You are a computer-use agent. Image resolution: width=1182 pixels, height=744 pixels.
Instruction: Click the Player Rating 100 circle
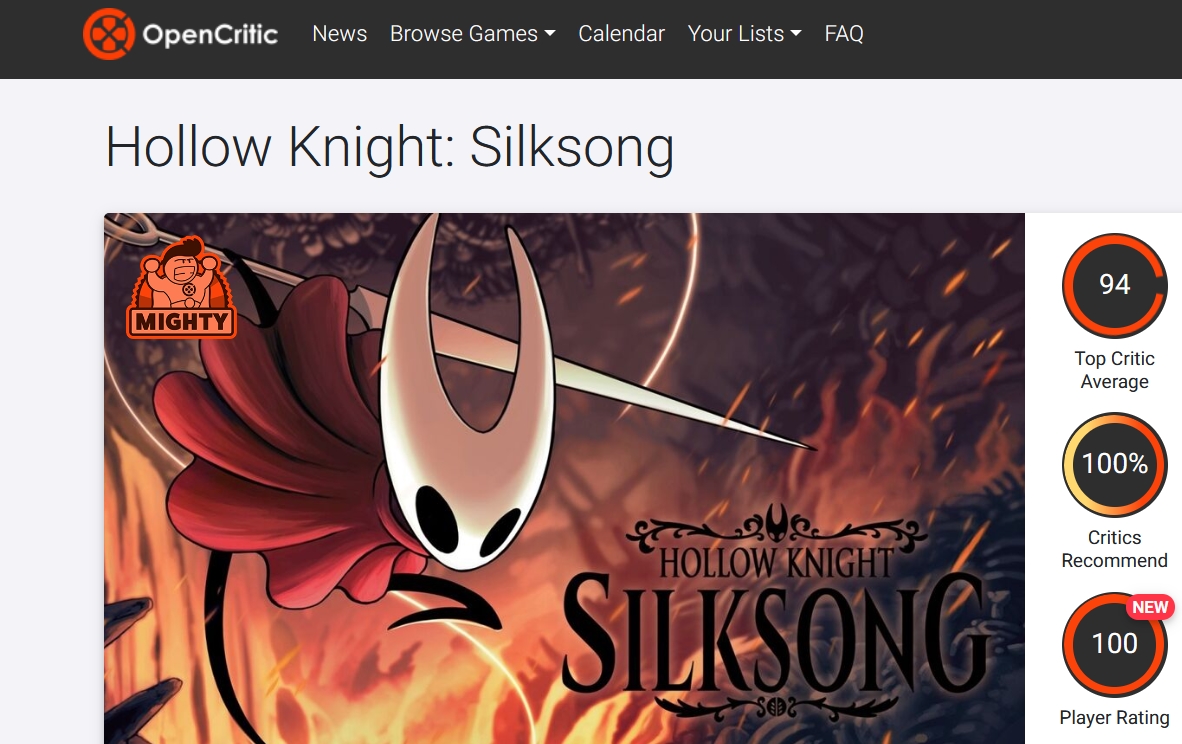coord(1114,644)
